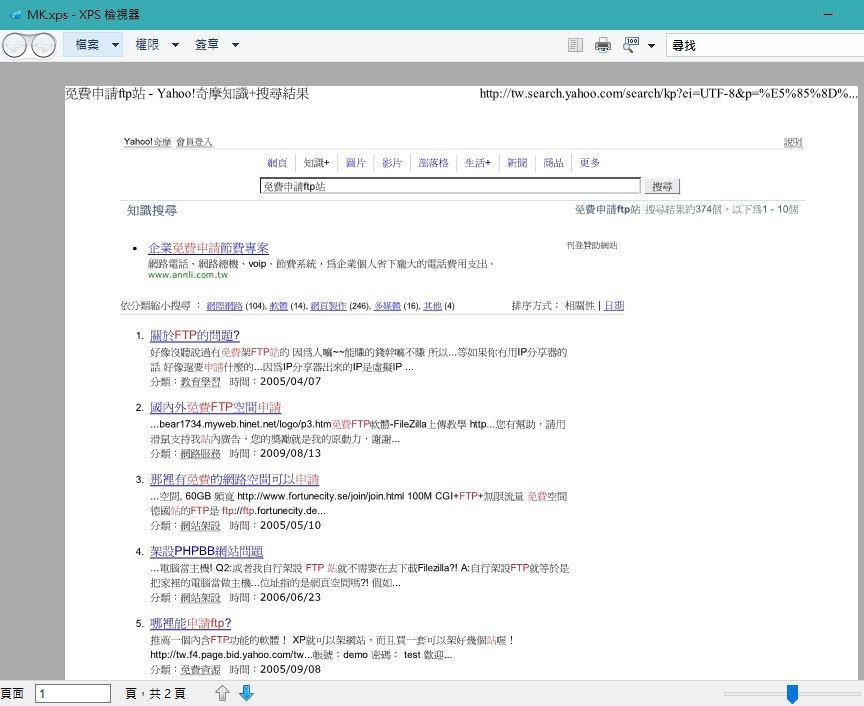The width and height of the screenshot is (864, 706).
Task: Click the 多媒體 category filter link
Action: tap(387, 306)
